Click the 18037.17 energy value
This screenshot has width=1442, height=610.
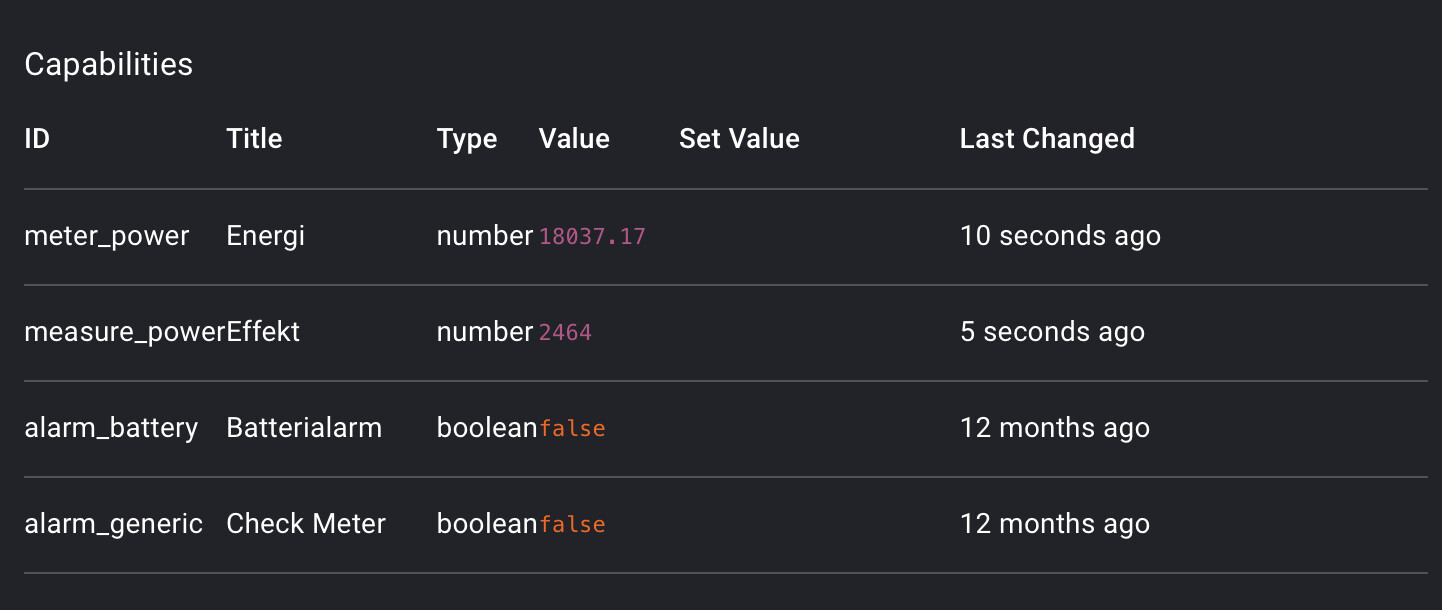tap(592, 237)
